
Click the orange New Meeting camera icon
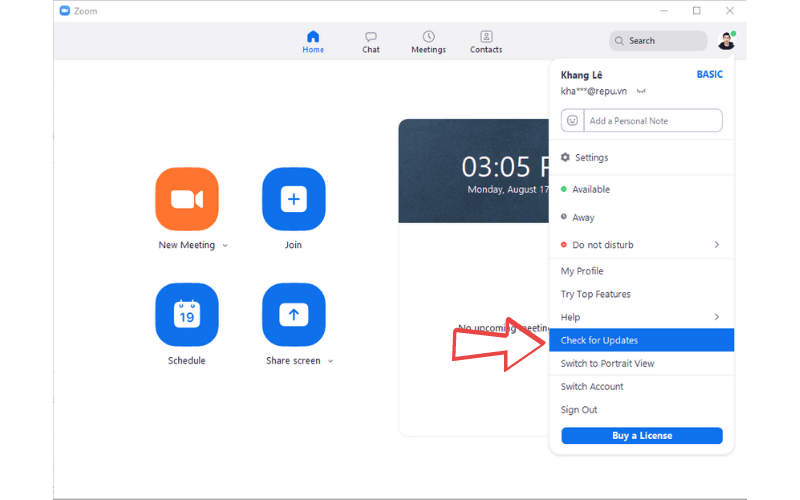[187, 199]
